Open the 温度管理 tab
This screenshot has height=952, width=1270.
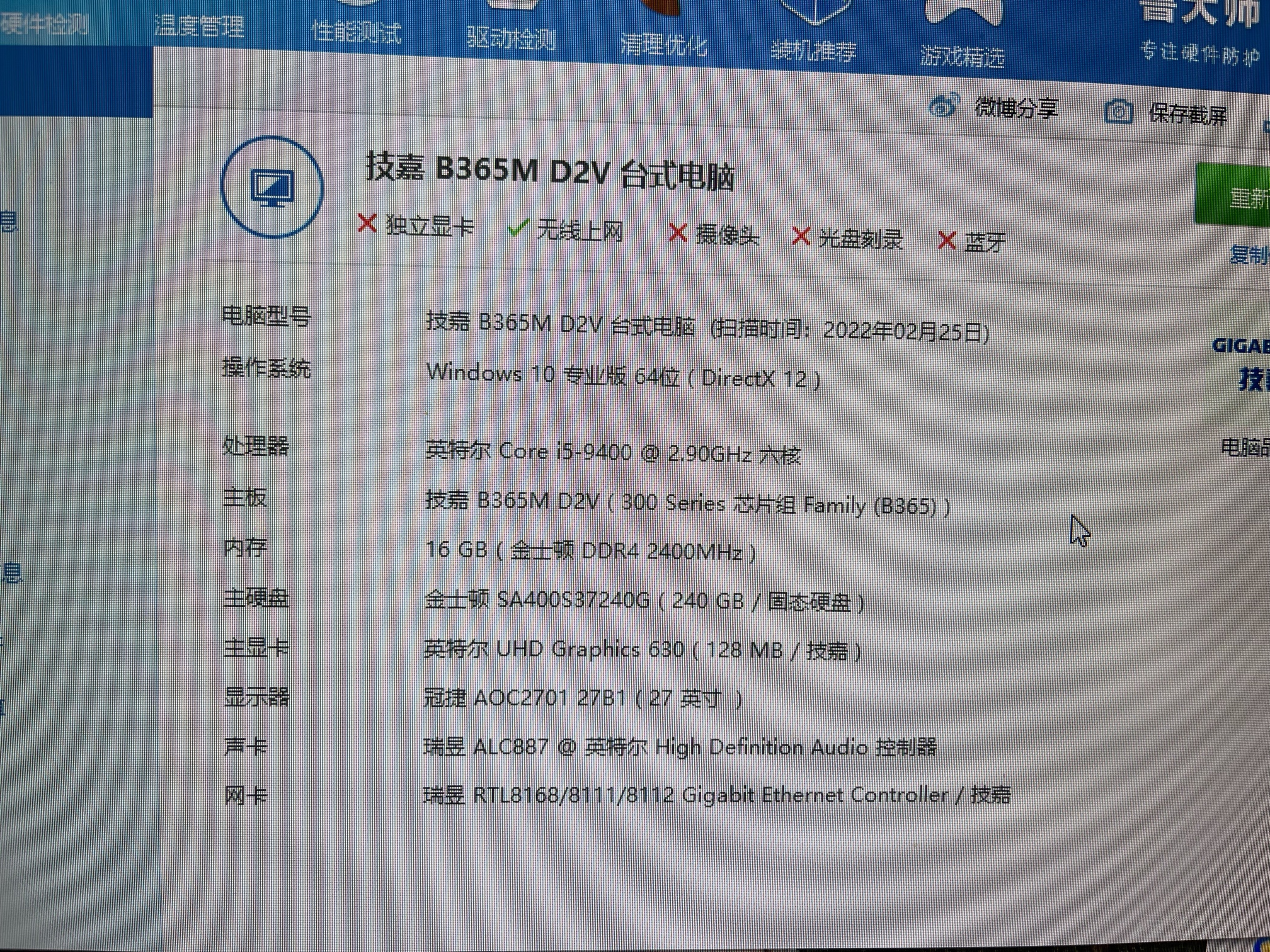(199, 27)
